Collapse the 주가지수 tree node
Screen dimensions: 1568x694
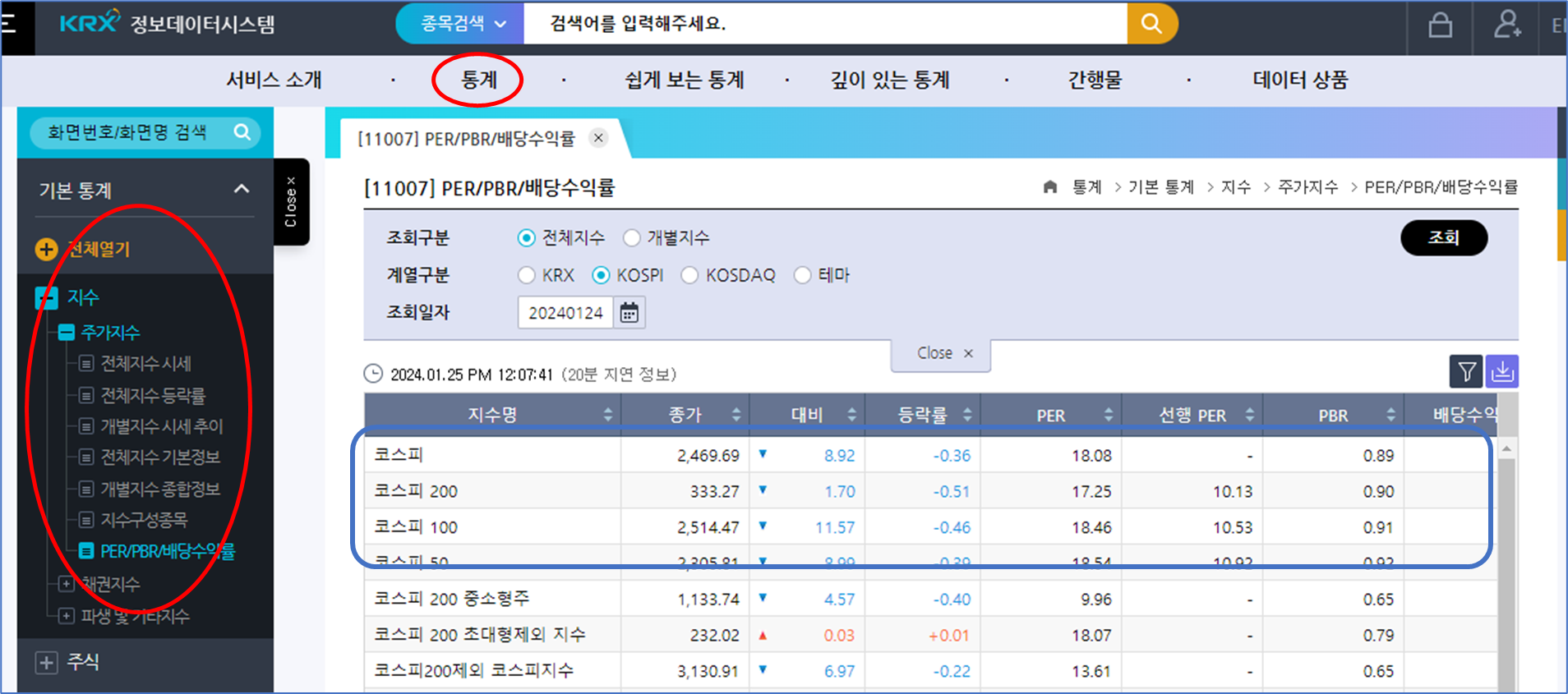point(67,333)
